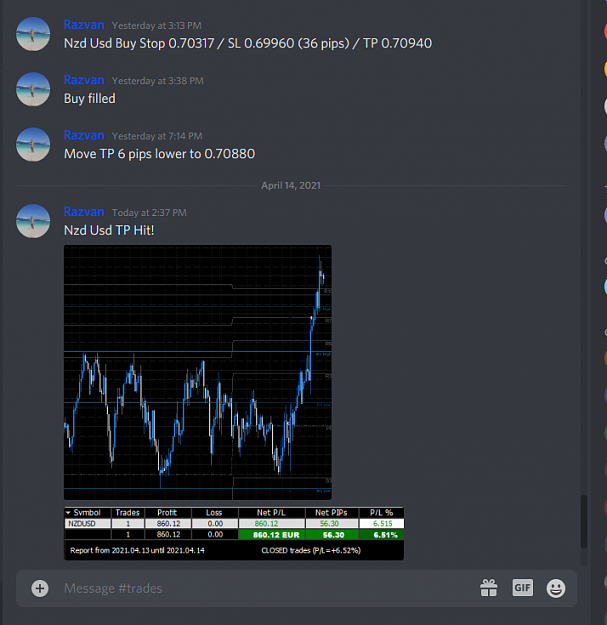
Task: Click the chat scrollbar thumb
Action: (584, 521)
